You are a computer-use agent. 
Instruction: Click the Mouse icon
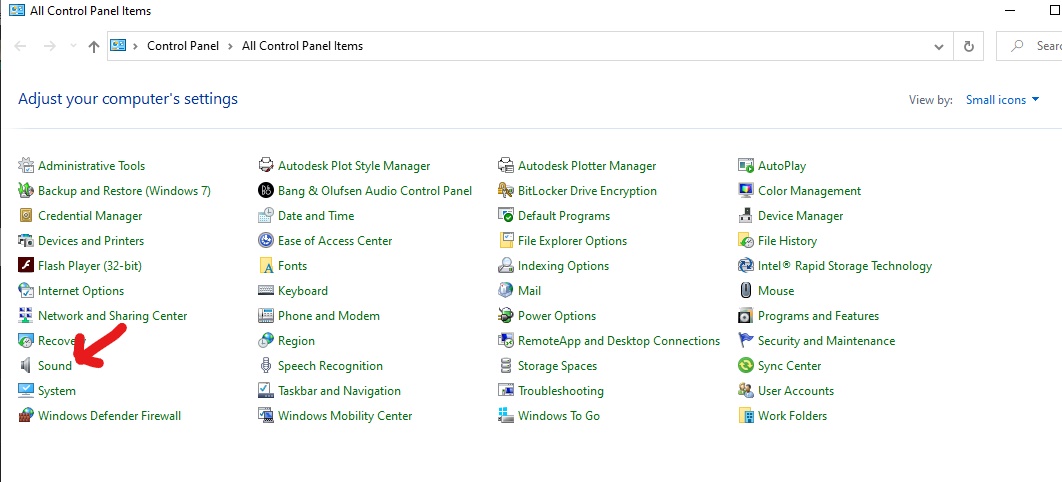(746, 291)
